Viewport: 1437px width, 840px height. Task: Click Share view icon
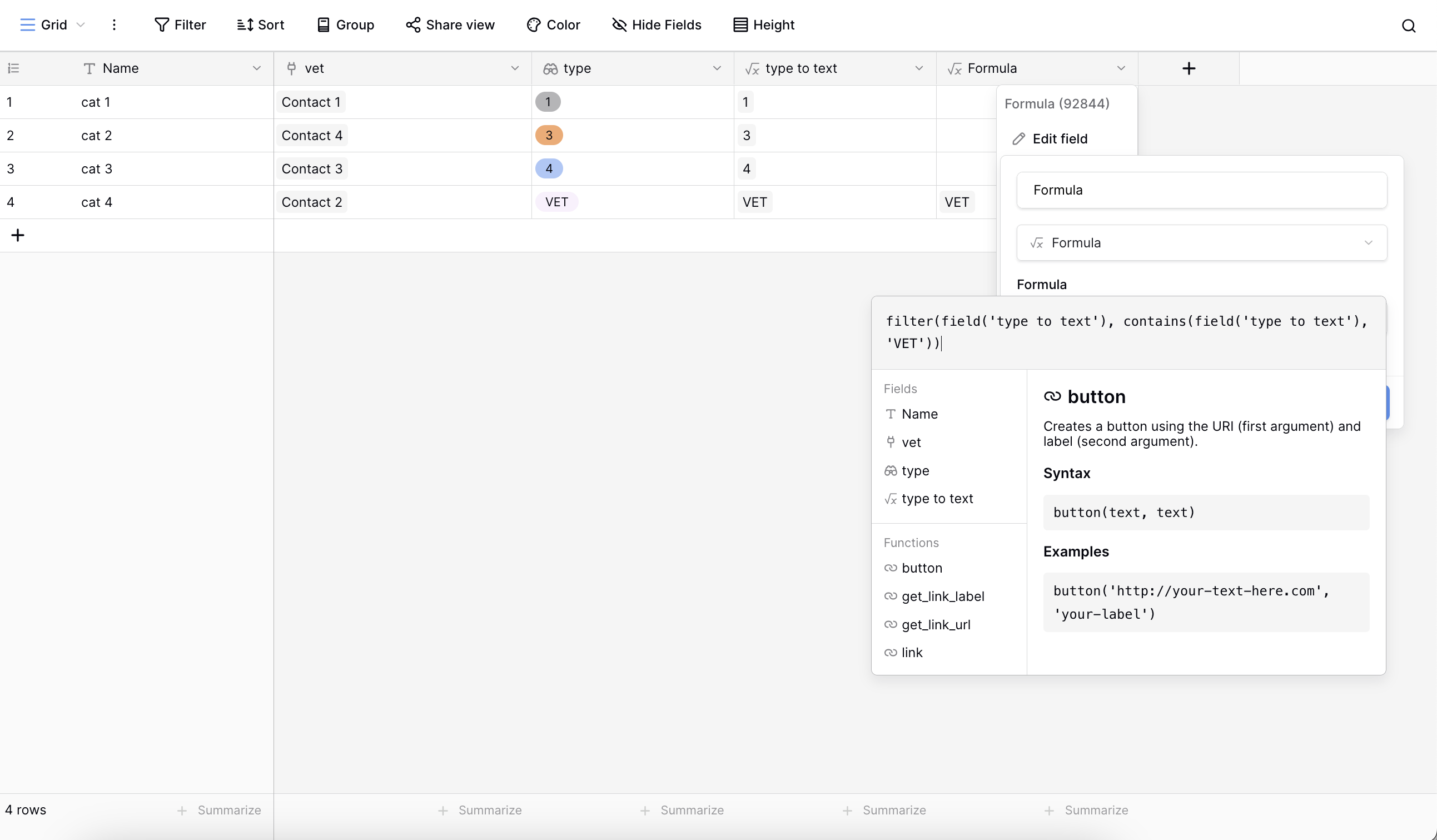coord(413,25)
